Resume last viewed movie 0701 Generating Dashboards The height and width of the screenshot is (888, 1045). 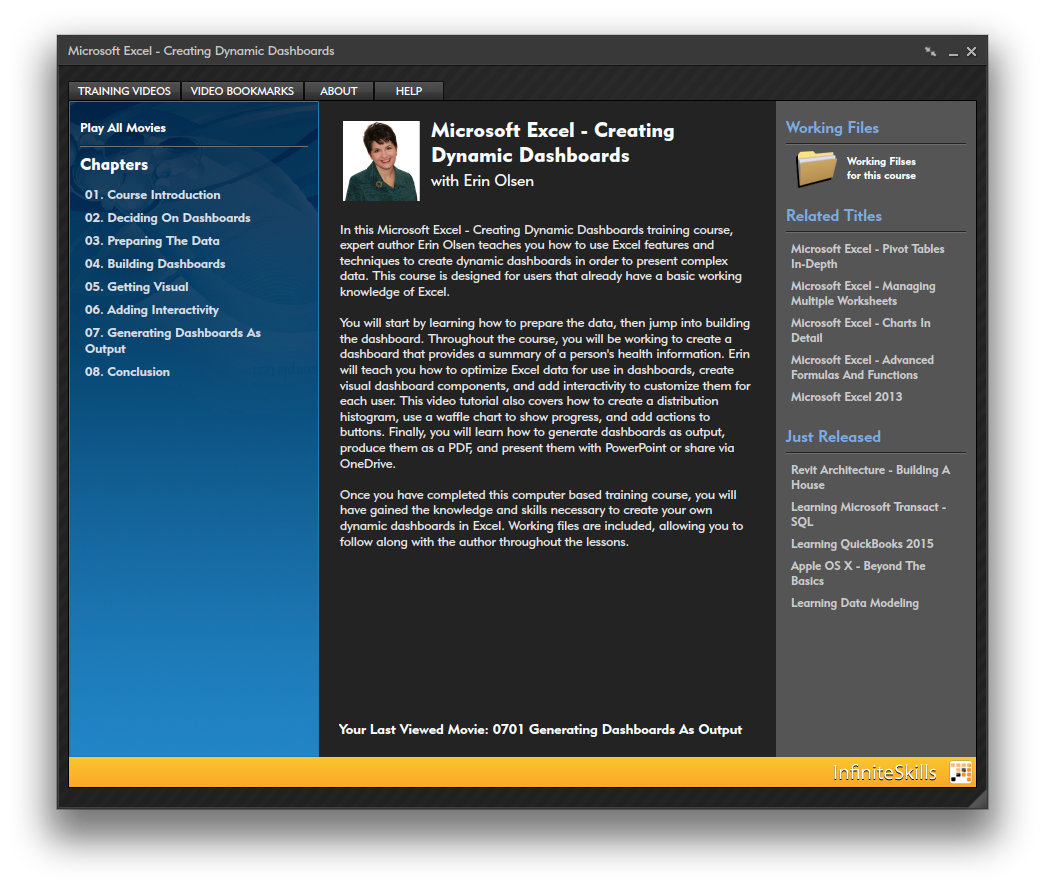coord(540,730)
